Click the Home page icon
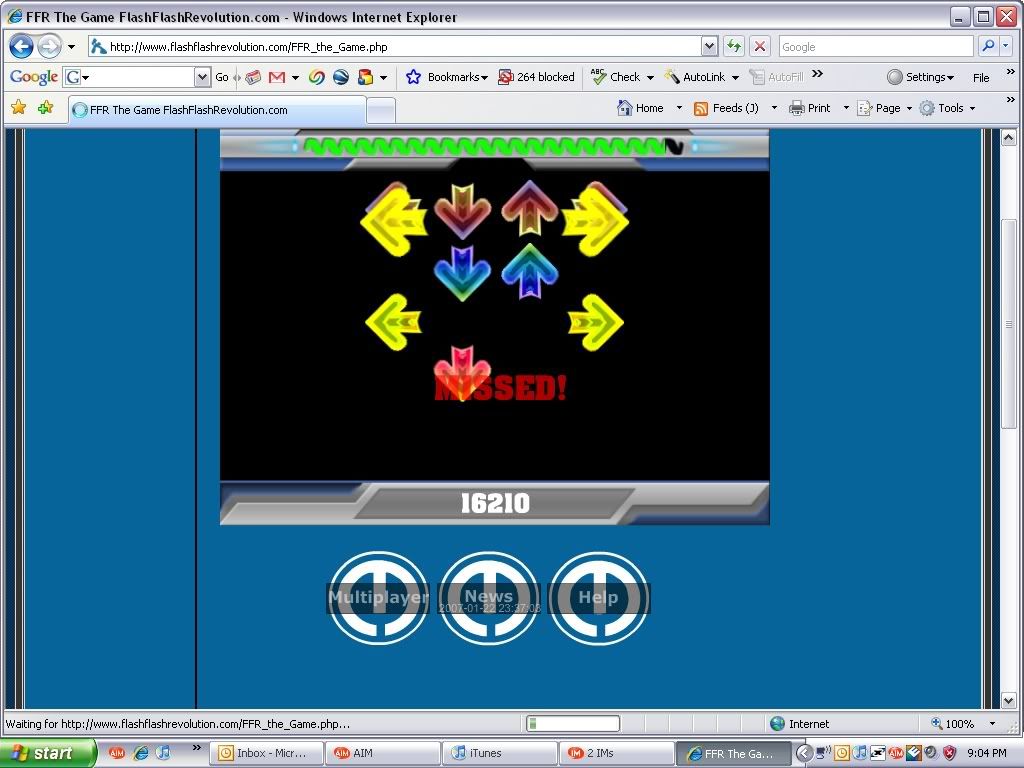The height and width of the screenshot is (768, 1024). point(640,108)
